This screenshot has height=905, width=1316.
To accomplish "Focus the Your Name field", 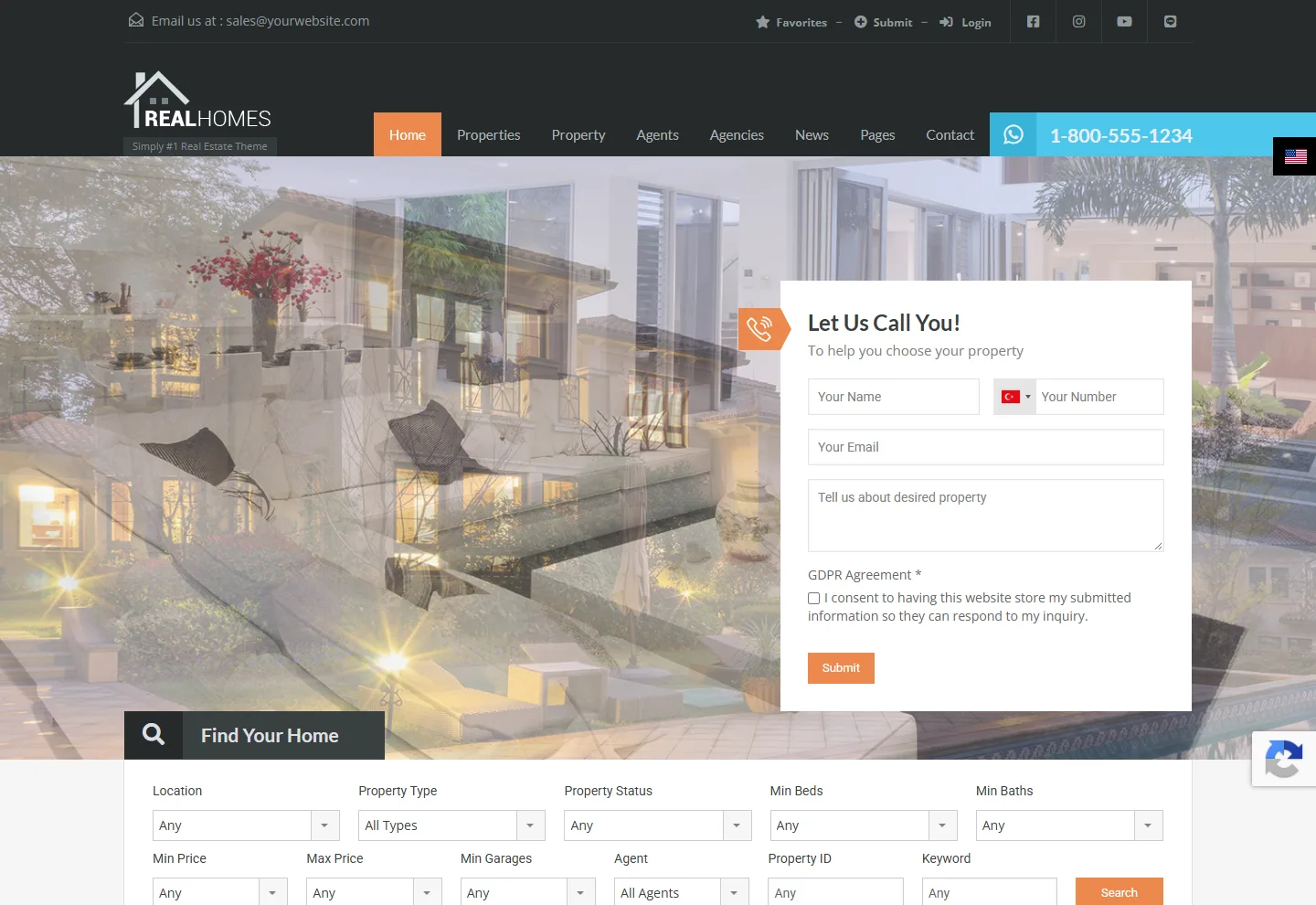I will [894, 397].
